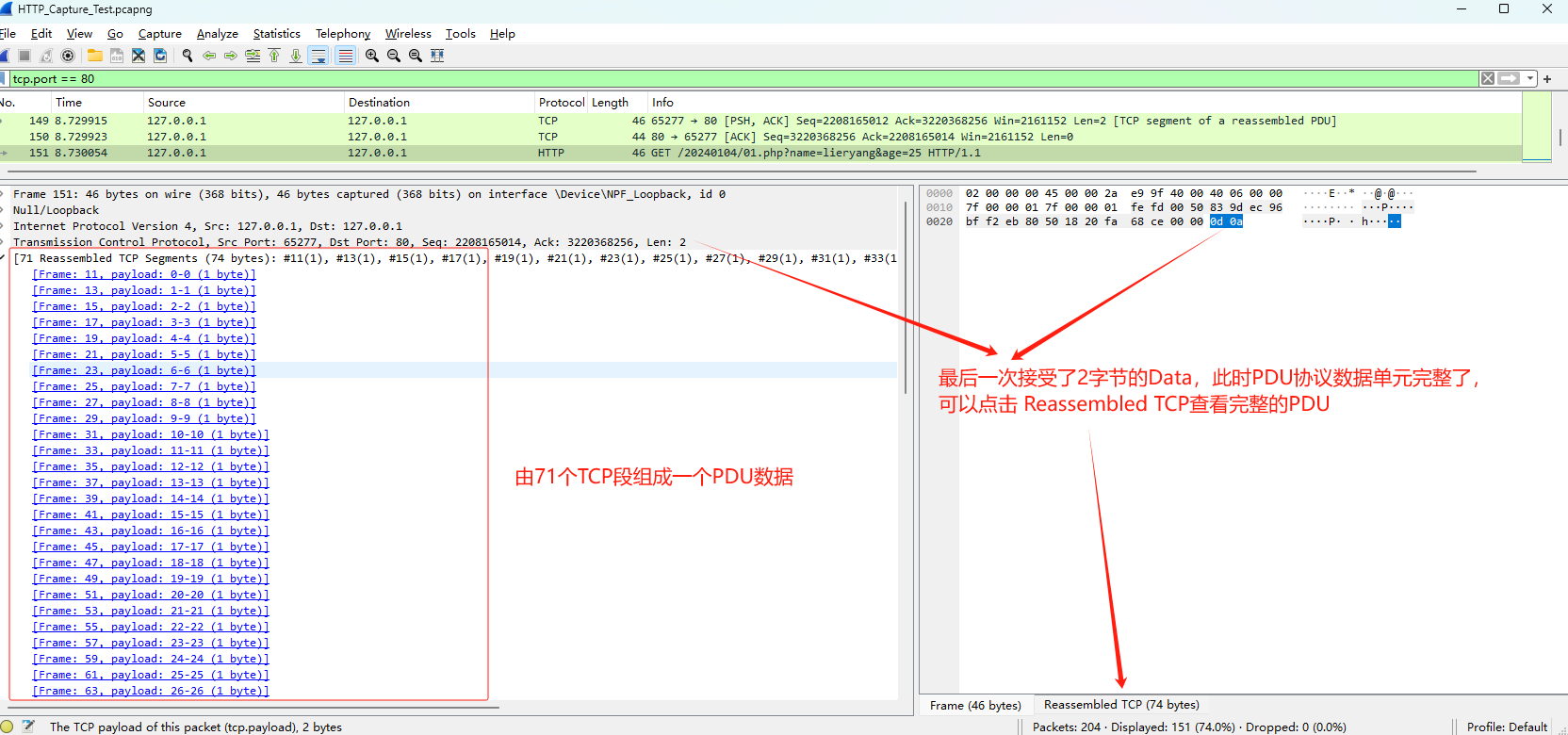This screenshot has height=735, width=1568.
Task: Jump to the last packet
Action: 296,56
